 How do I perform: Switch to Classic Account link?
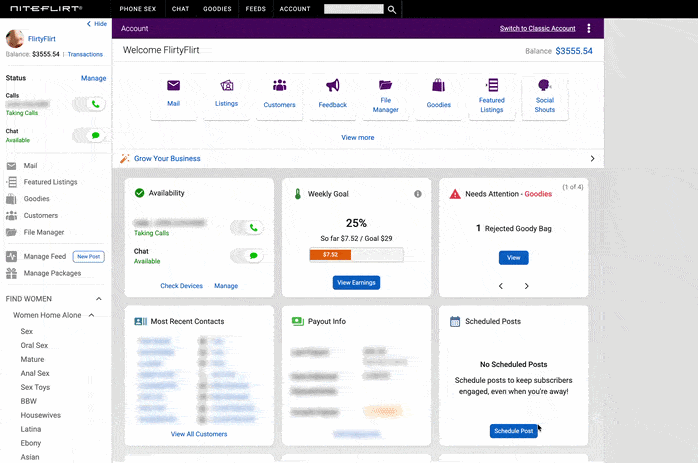(x=537, y=28)
